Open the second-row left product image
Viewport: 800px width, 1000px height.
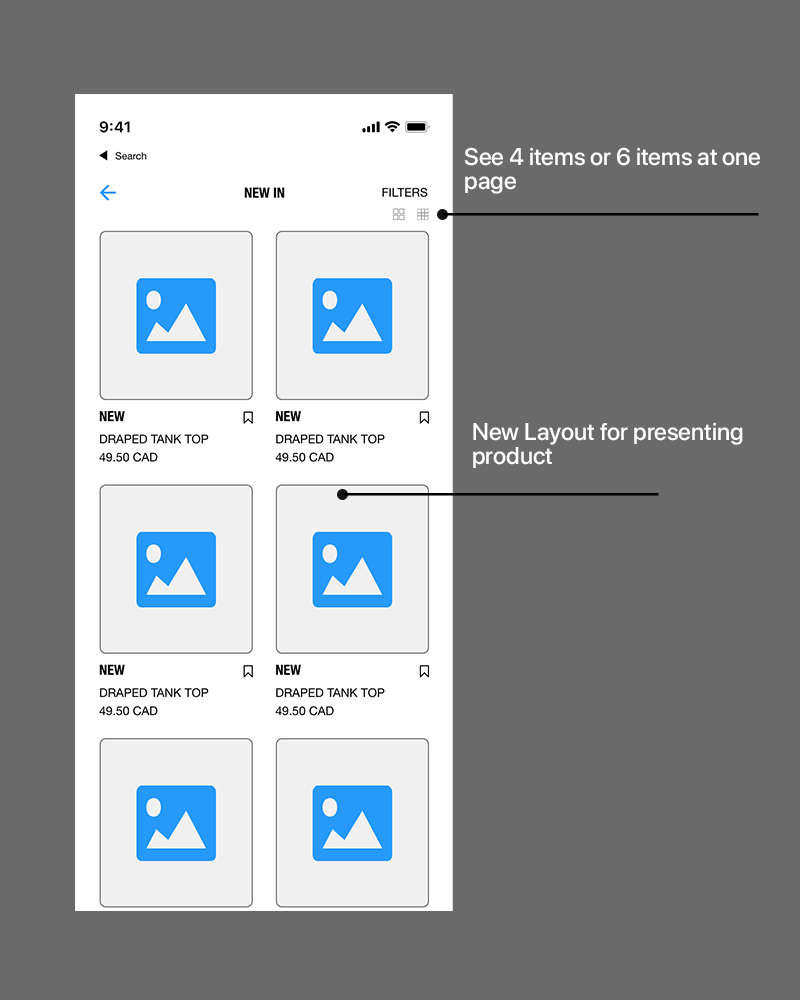coord(176,569)
